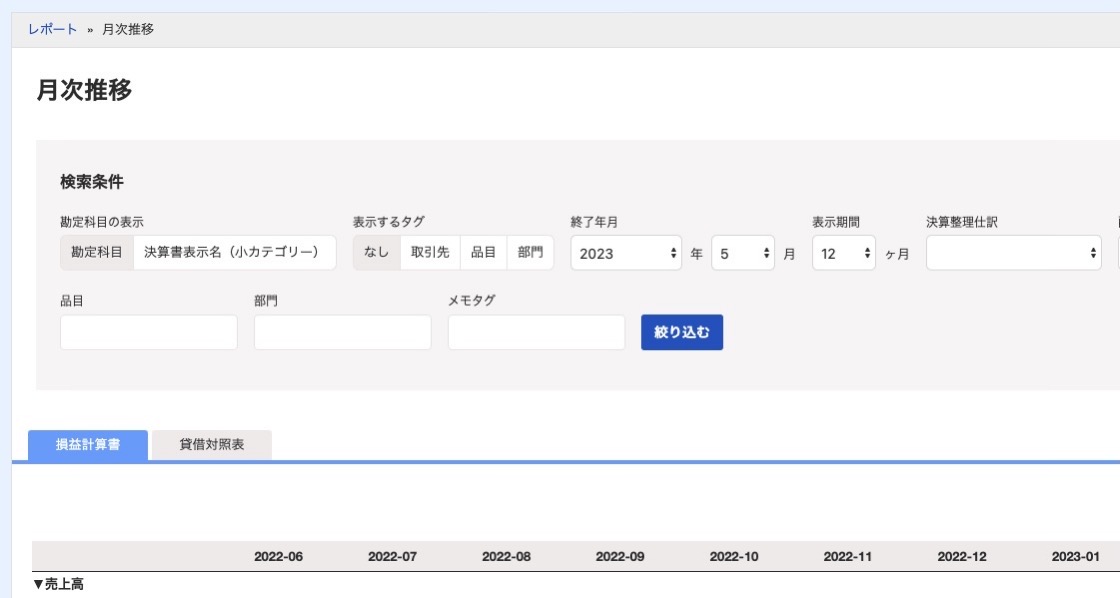The image size is (1120, 598).
Task: Open the 決算整理仕訳 dropdown
Action: (1014, 253)
